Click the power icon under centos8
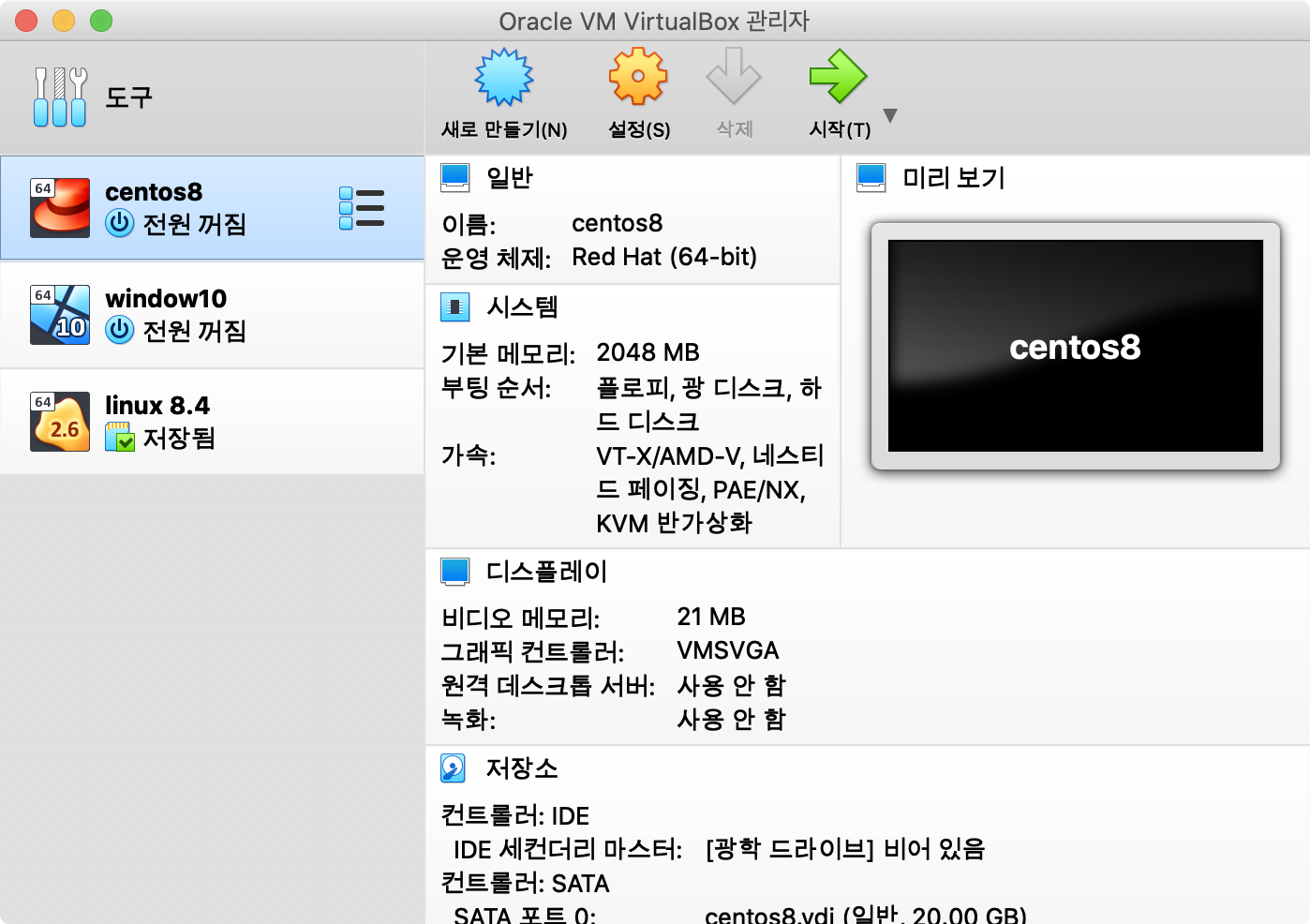 click(120, 224)
